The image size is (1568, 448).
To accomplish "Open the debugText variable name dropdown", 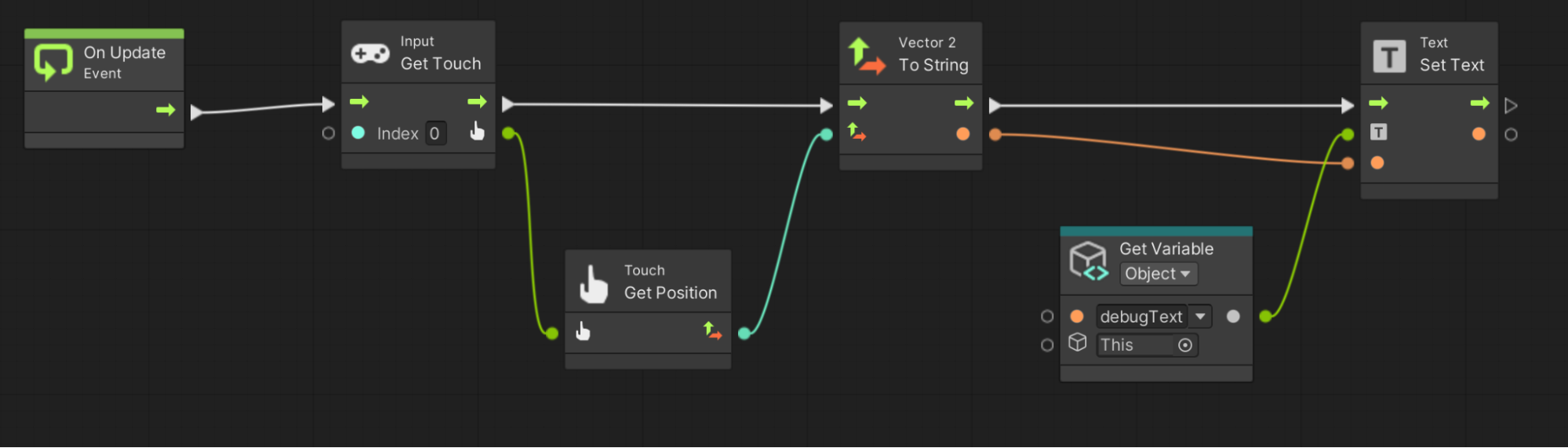I will tap(1200, 316).
